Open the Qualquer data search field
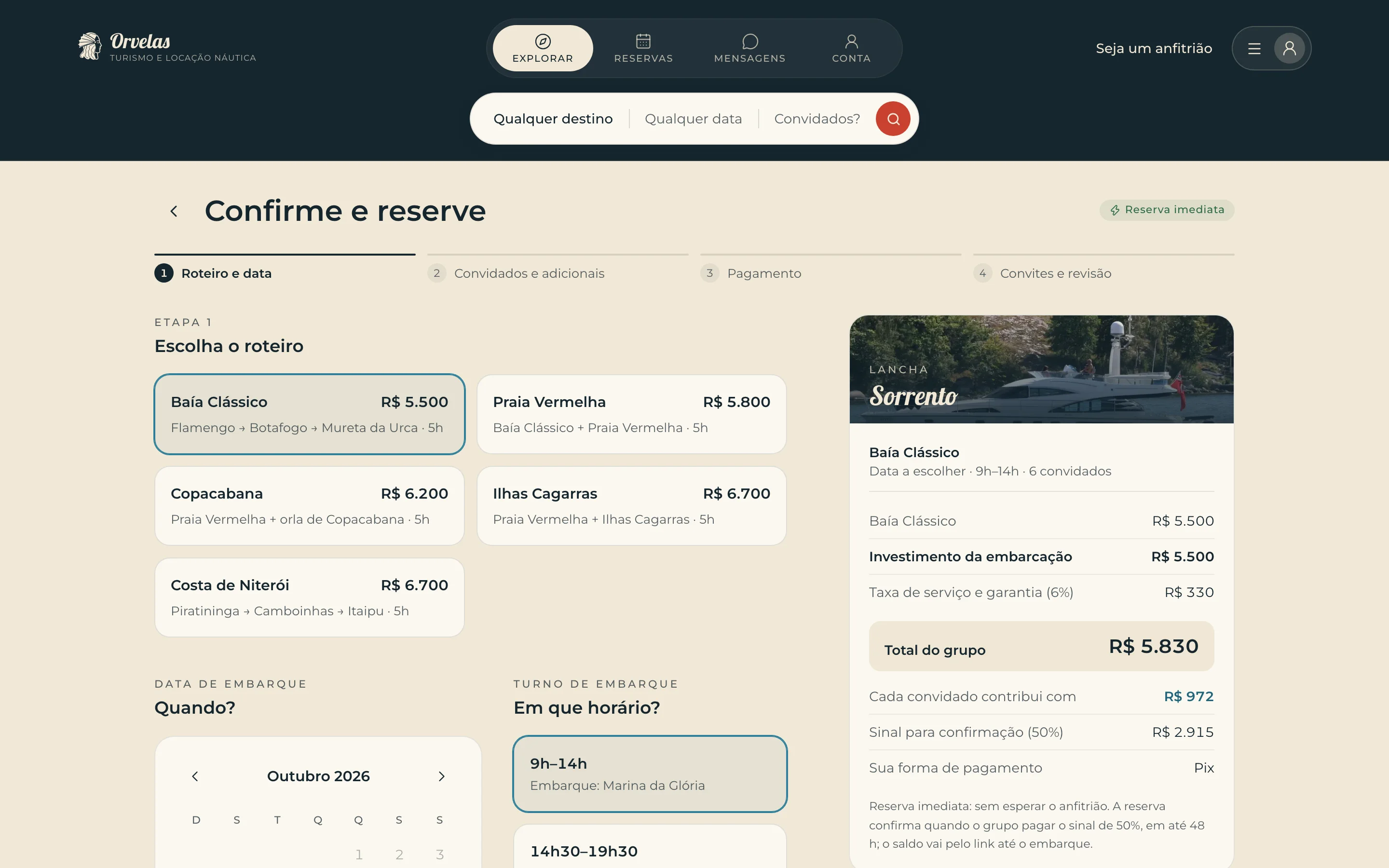The height and width of the screenshot is (868, 1389). tap(694, 119)
